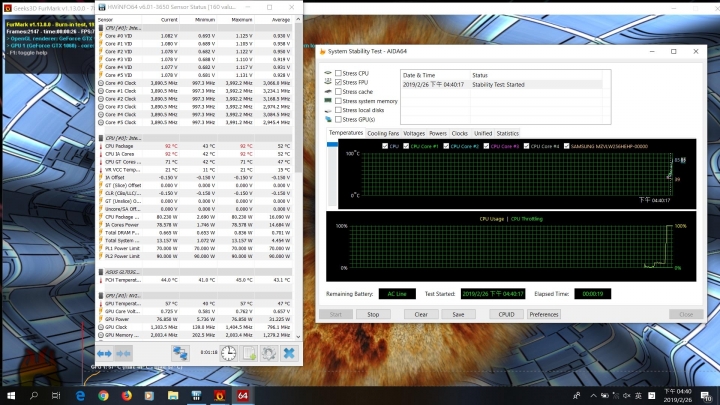
Task: Open taskbar search magnifier
Action: pyautogui.click(x=34, y=395)
